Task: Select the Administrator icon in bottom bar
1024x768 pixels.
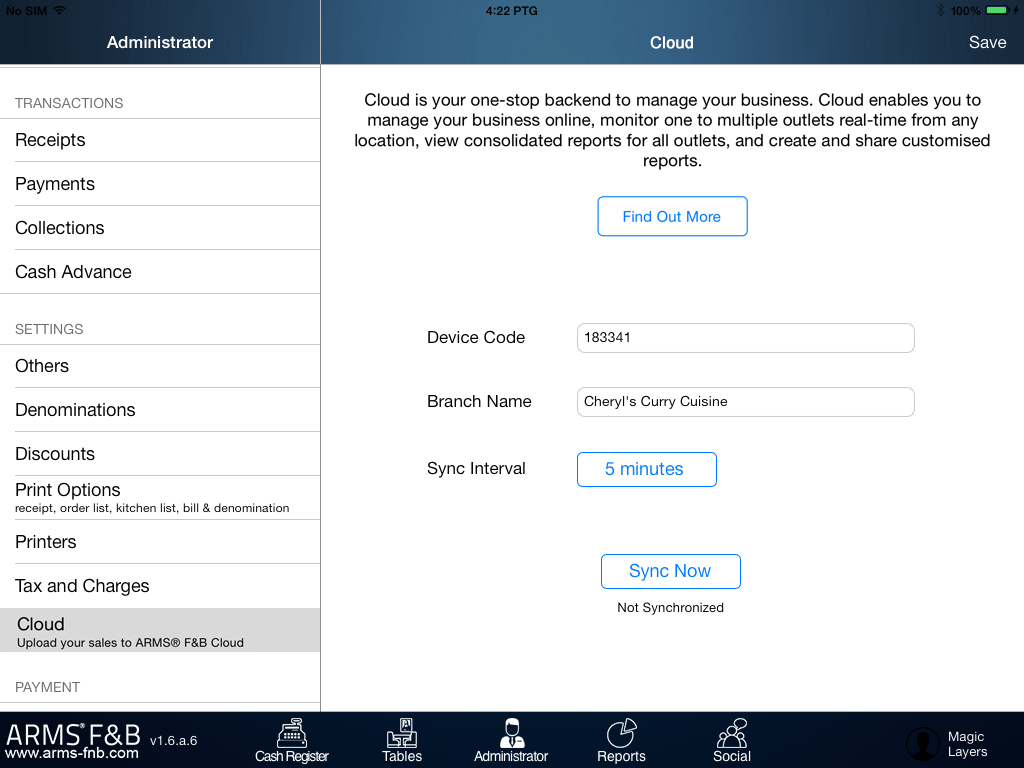Action: pos(511,733)
